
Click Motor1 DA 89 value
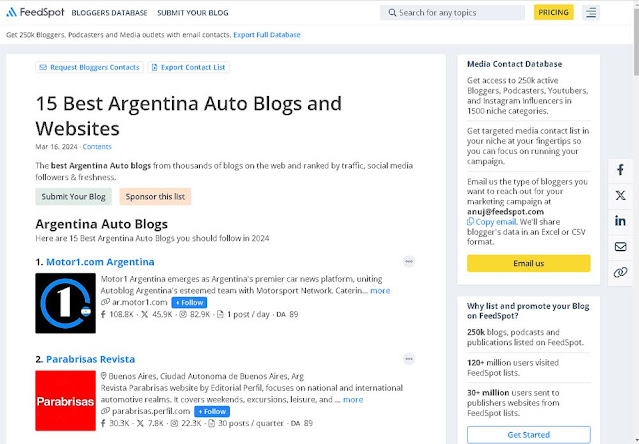tap(287, 314)
